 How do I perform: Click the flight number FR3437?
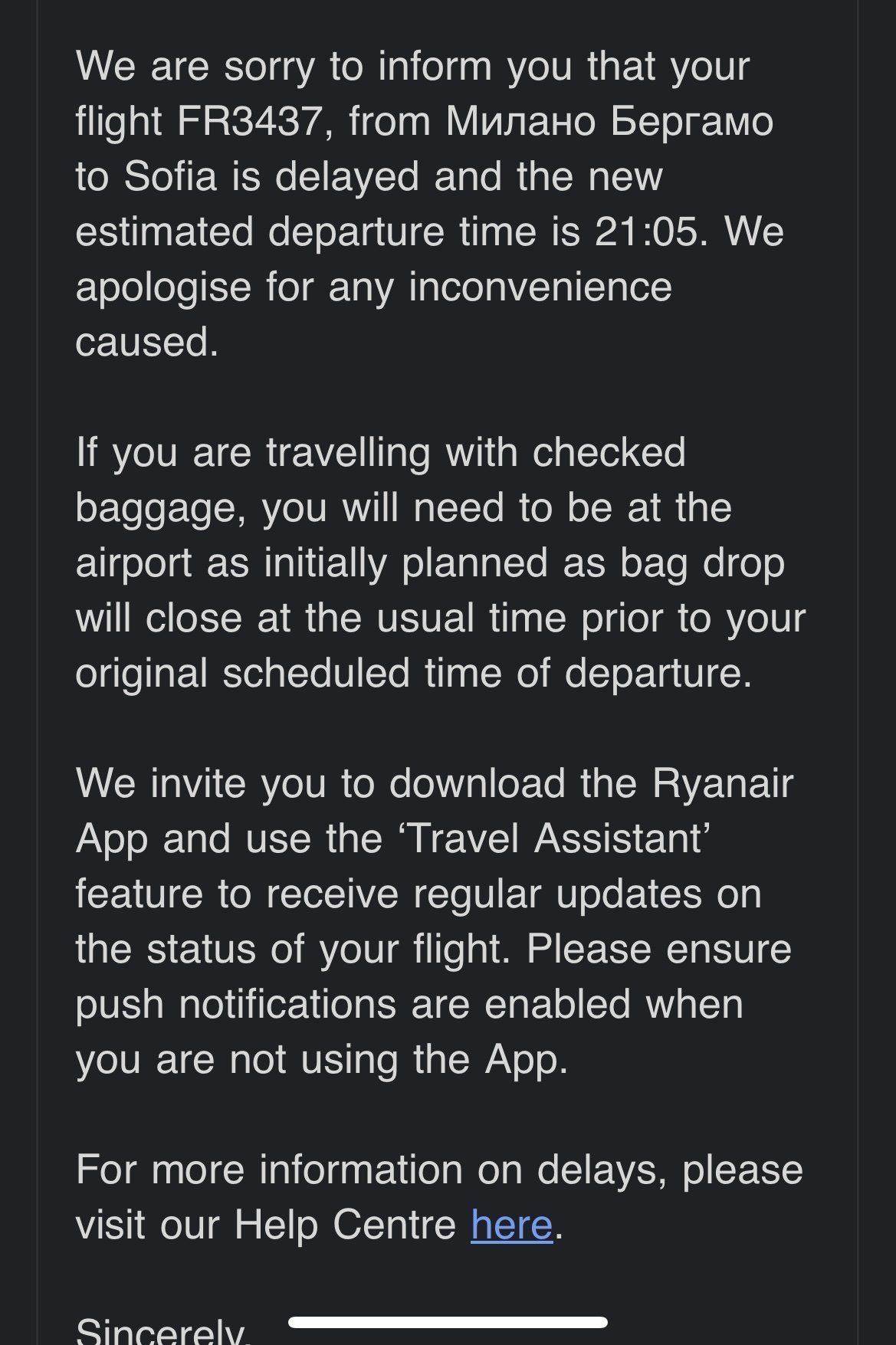(x=249, y=121)
